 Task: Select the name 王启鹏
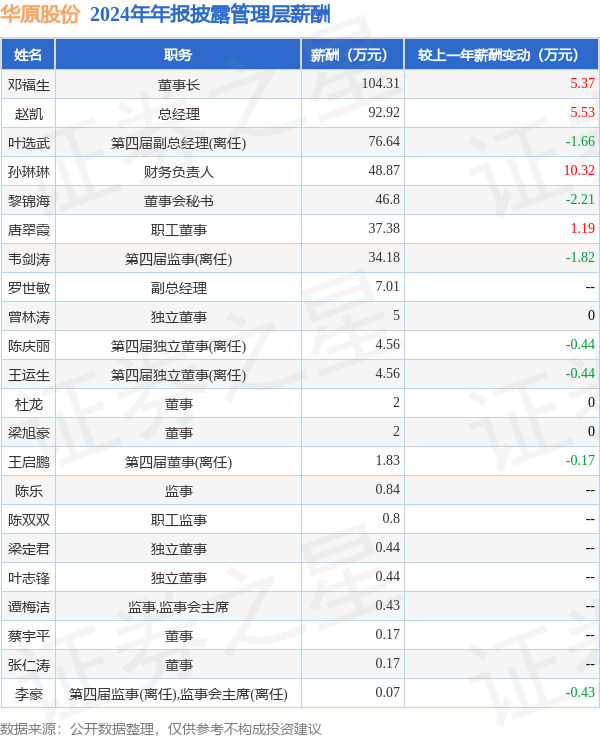(29, 462)
